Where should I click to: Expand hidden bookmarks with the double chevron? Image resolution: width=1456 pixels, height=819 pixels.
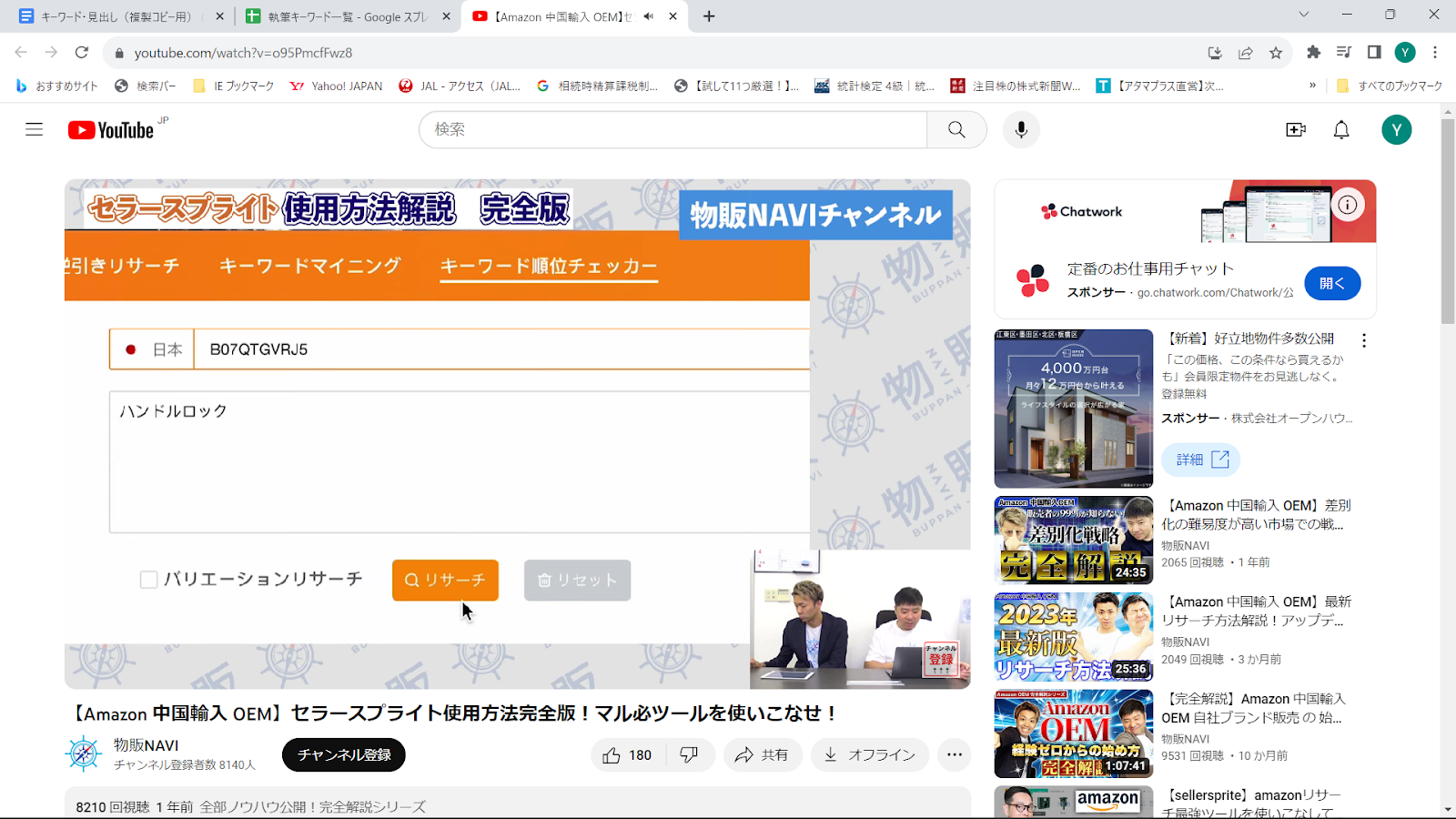tap(1312, 86)
